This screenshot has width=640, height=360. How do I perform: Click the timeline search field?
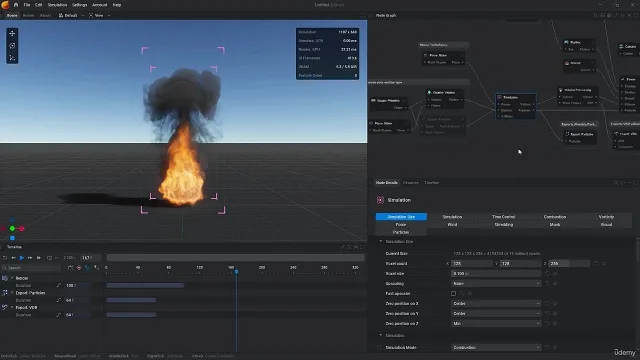(x=32, y=268)
